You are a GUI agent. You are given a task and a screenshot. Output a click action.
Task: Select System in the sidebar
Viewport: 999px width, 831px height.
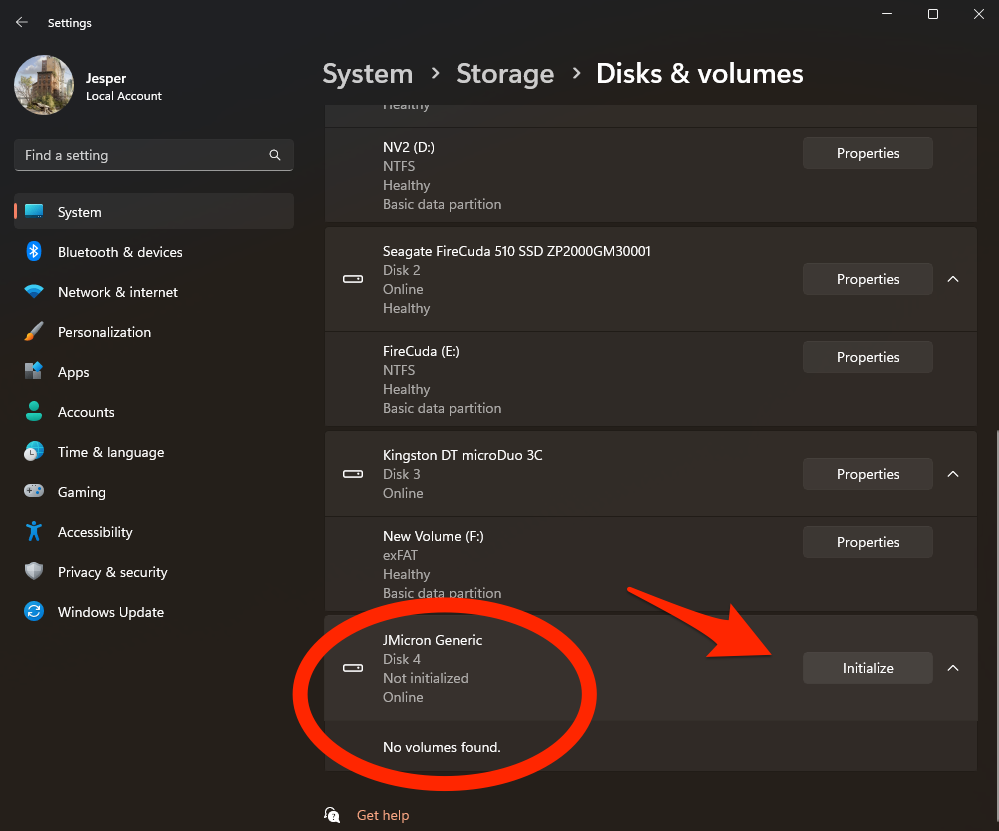click(x=154, y=212)
